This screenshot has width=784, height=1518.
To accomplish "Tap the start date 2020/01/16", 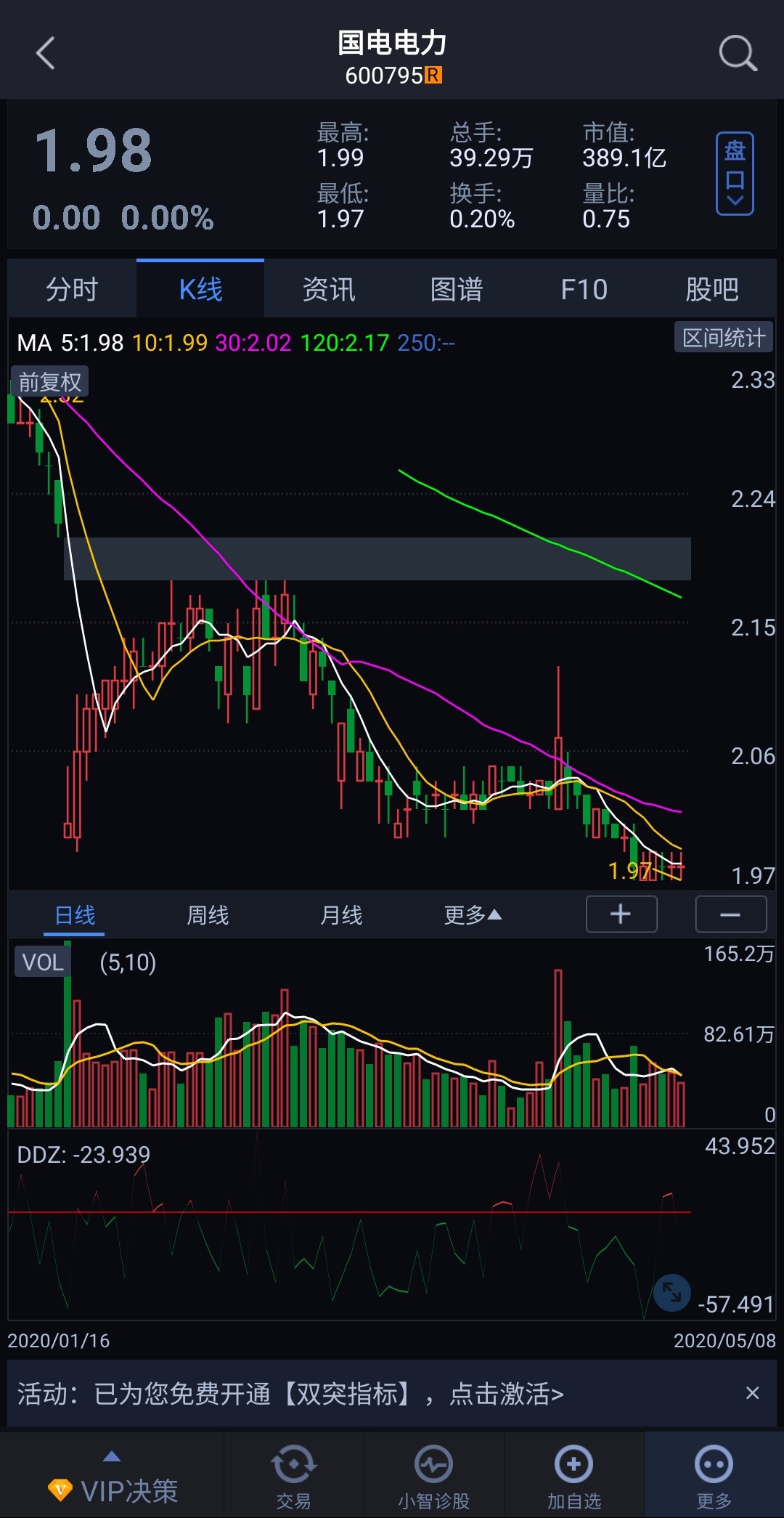I will click(x=59, y=1341).
